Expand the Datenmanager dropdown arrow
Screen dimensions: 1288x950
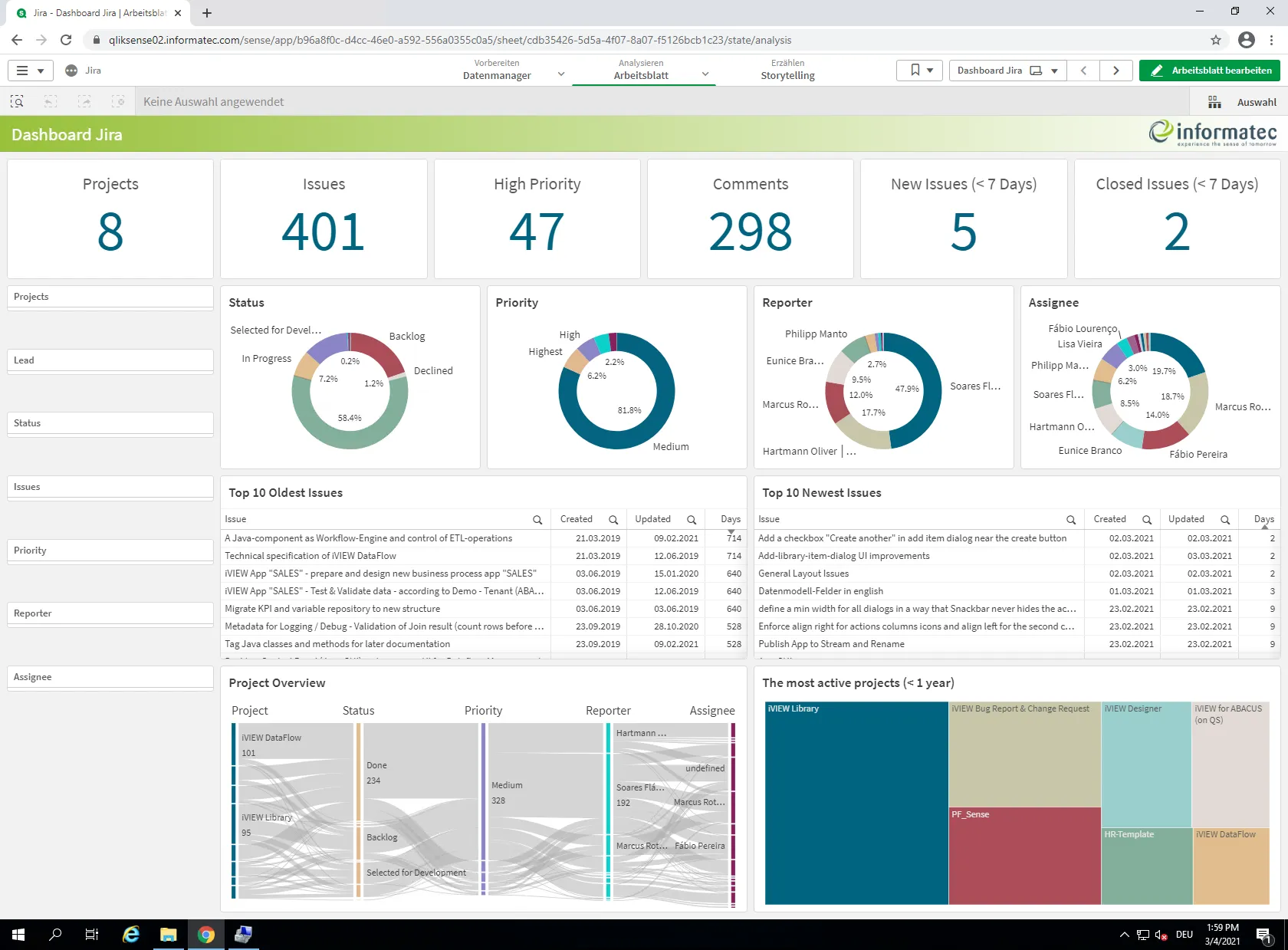pos(561,74)
